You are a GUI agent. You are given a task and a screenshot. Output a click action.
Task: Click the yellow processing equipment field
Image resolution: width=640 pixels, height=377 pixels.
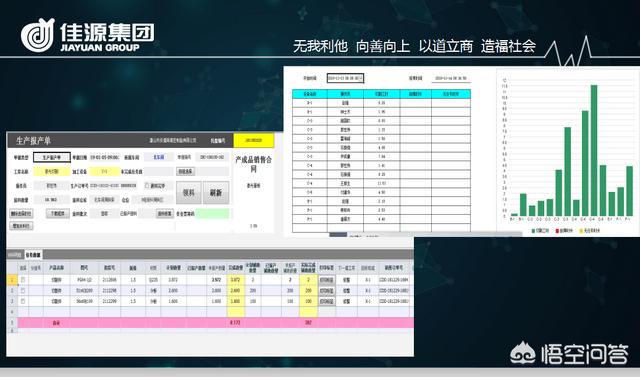pyautogui.click(x=104, y=171)
